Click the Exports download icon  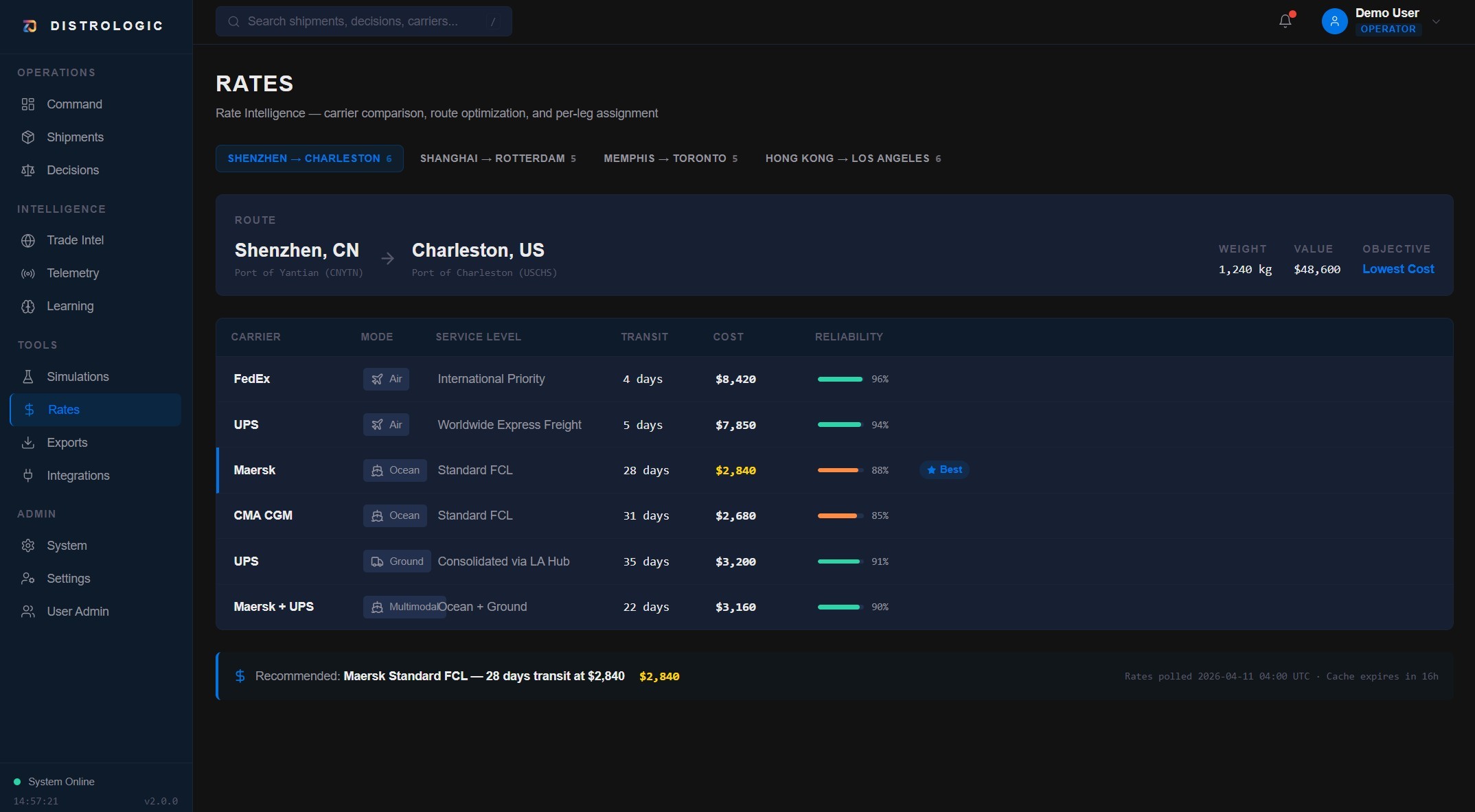[28, 443]
